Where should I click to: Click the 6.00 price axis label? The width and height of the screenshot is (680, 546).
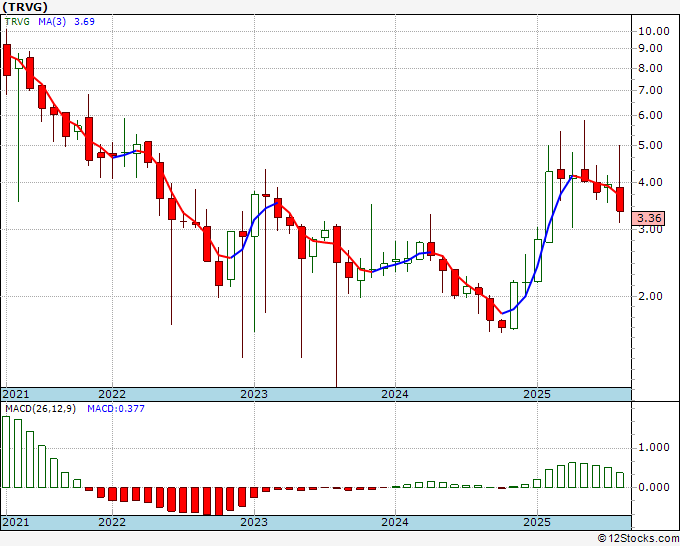point(650,116)
